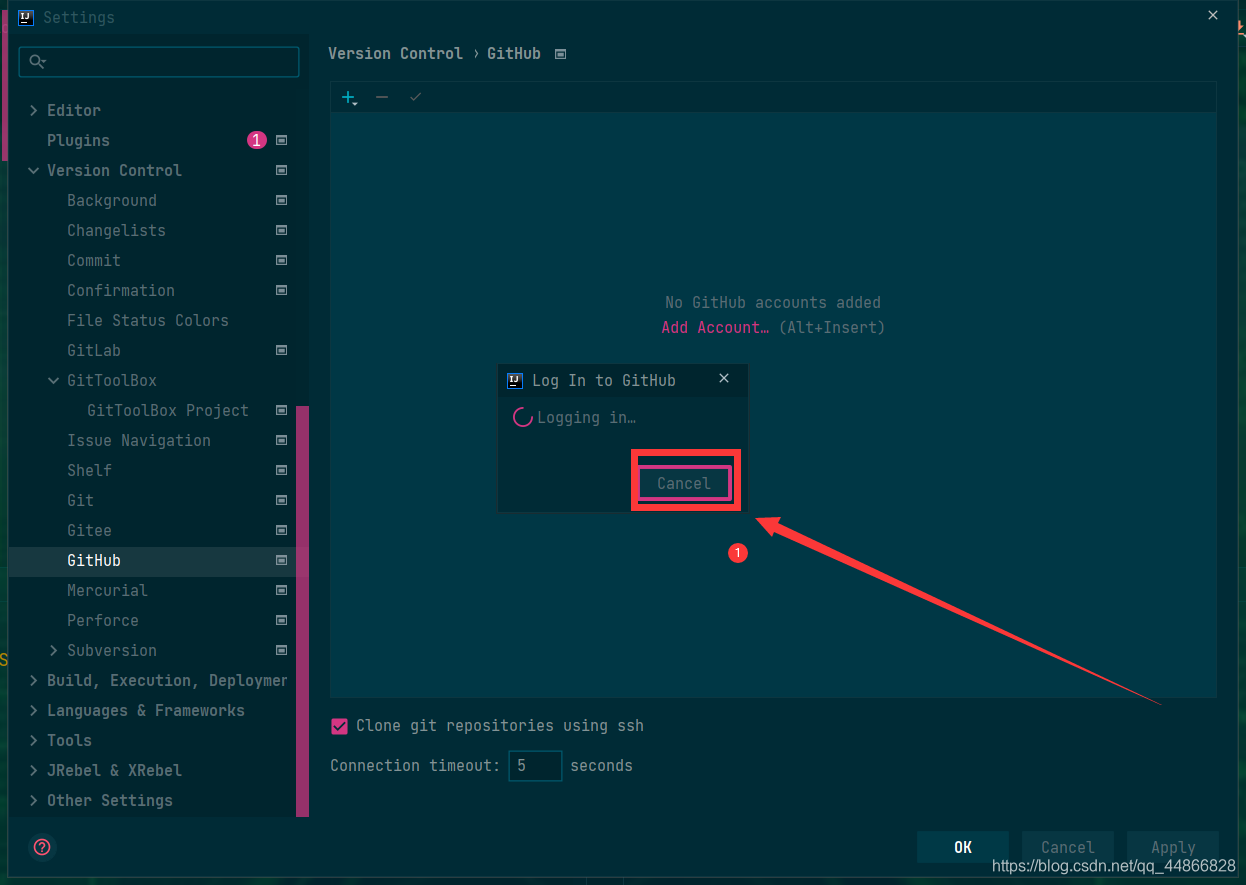Image resolution: width=1246 pixels, height=885 pixels.
Task: Click project-level icon beside Shelf
Action: (x=282, y=470)
